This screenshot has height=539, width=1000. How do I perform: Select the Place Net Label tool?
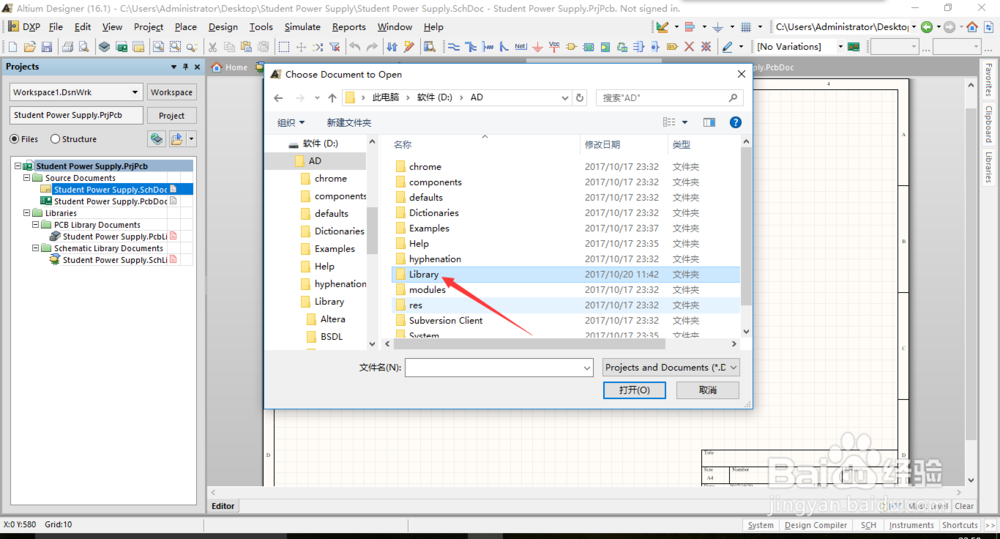pyautogui.click(x=520, y=47)
